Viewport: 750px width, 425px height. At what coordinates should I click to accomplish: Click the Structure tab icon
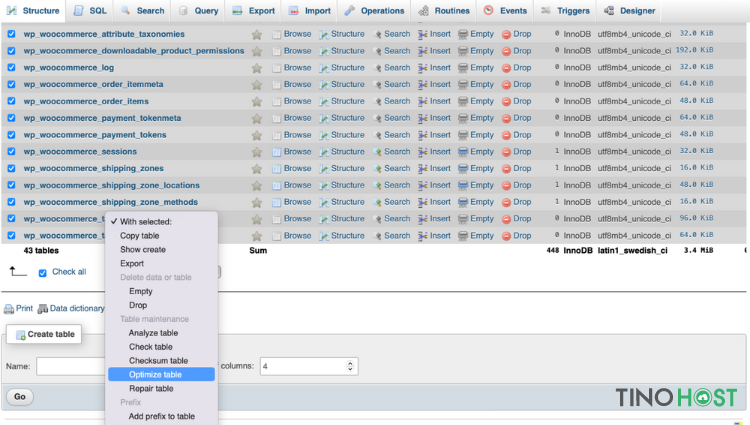(11, 11)
